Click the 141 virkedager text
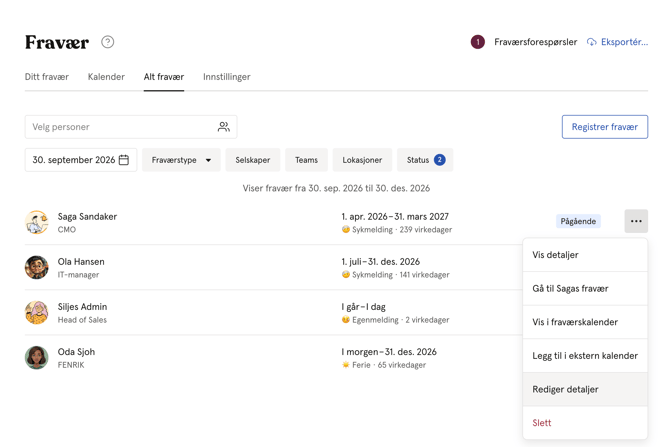 424,274
